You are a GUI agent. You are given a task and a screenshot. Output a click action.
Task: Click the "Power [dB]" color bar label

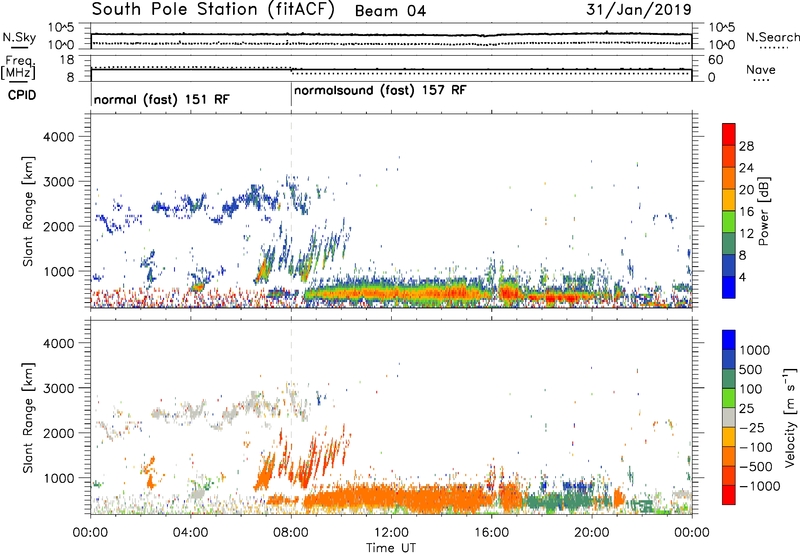pyautogui.click(x=764, y=211)
